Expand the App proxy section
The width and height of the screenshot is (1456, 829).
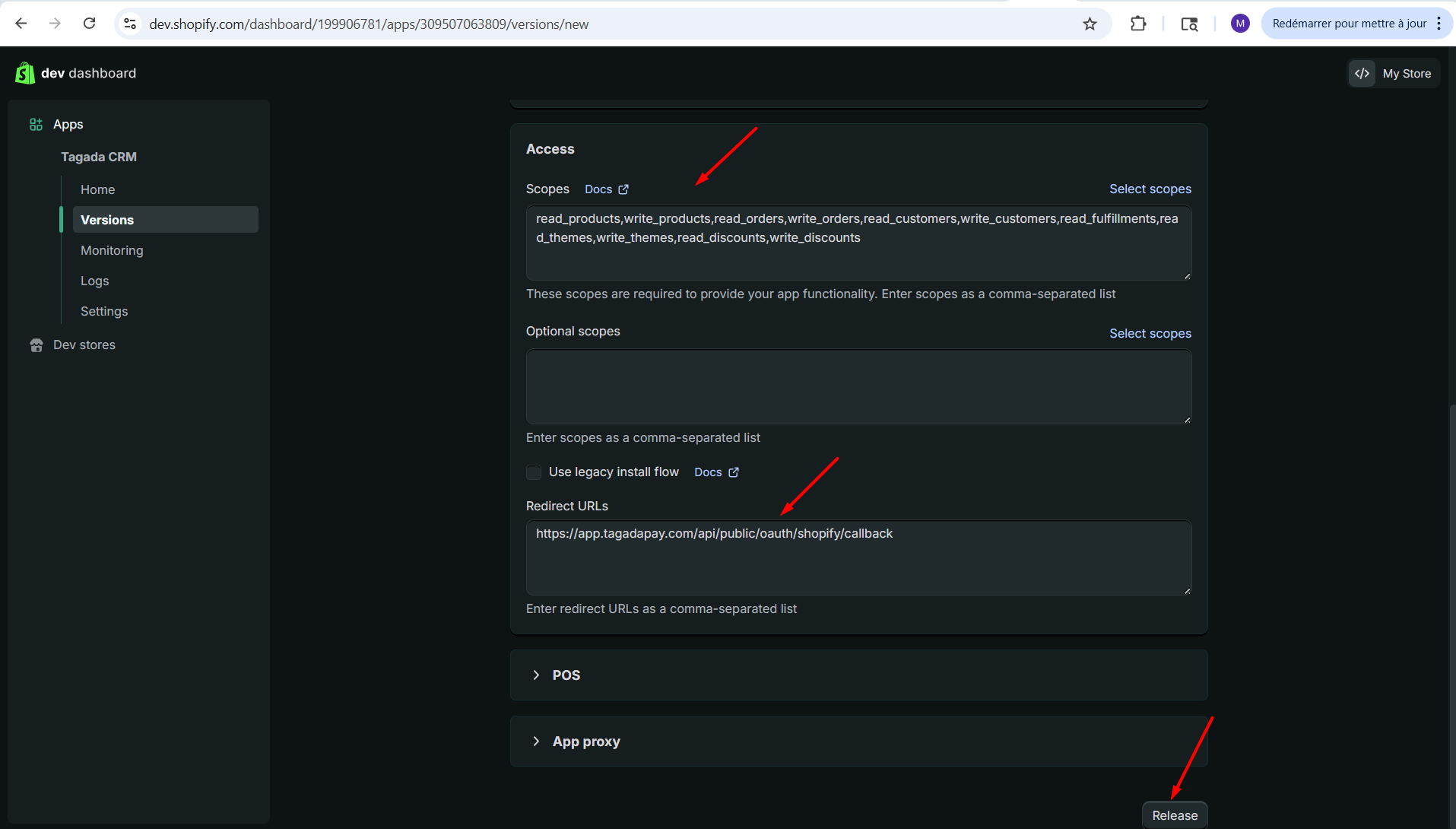[x=585, y=742]
